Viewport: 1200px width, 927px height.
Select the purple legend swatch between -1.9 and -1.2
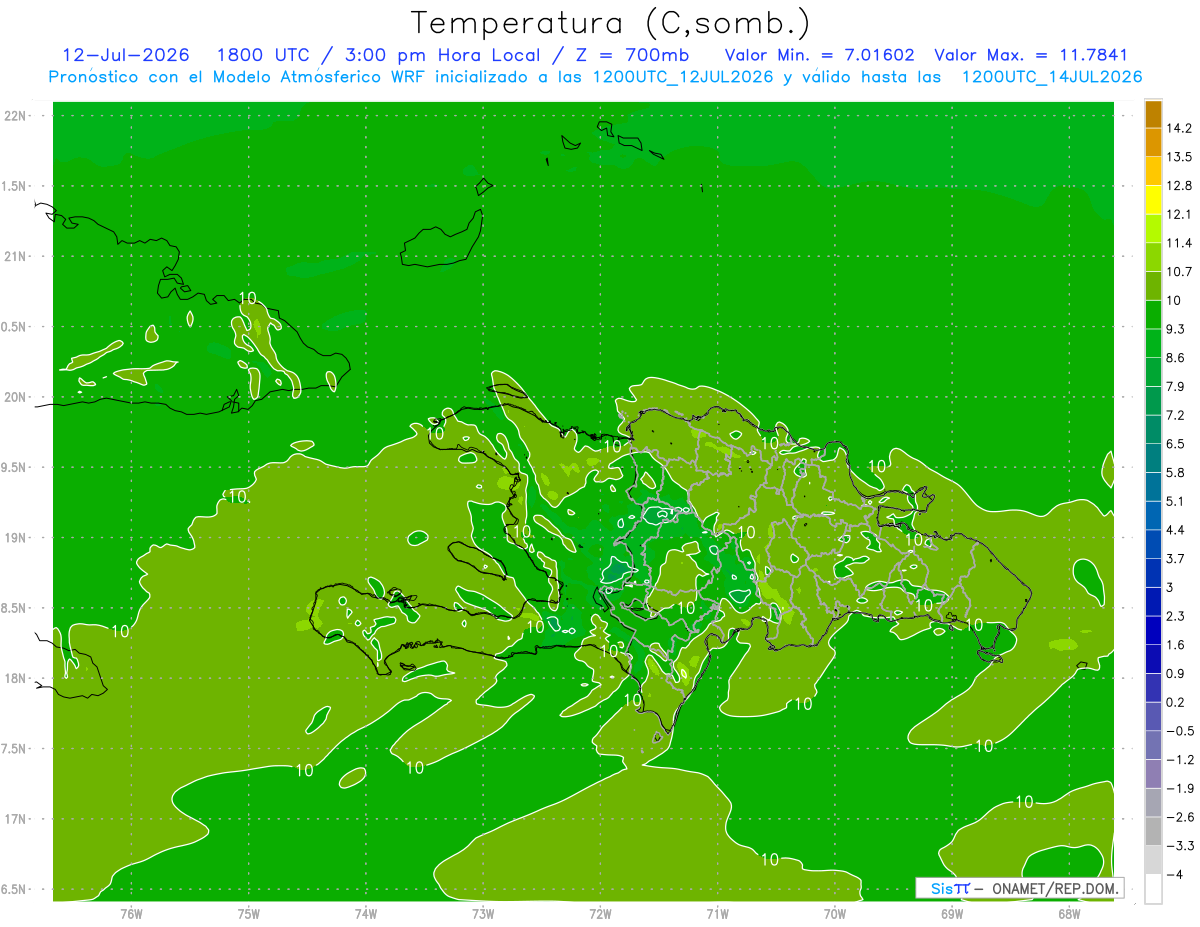tap(1153, 774)
